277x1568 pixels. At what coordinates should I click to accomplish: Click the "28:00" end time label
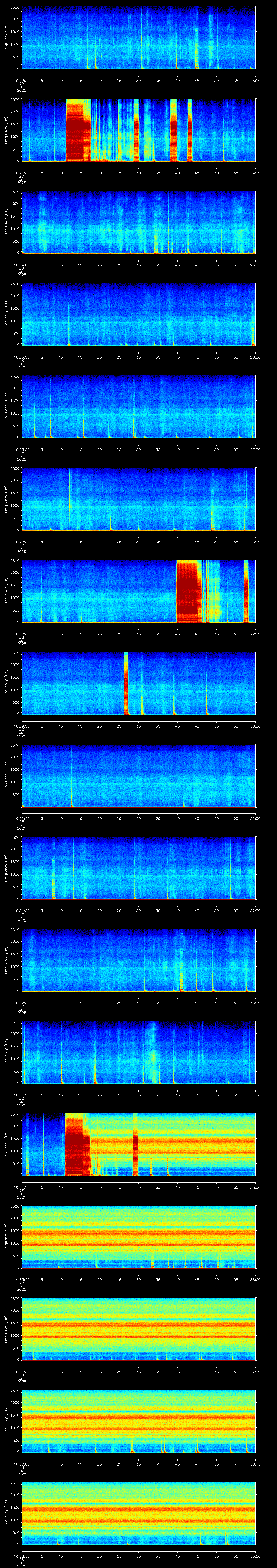tap(255, 542)
